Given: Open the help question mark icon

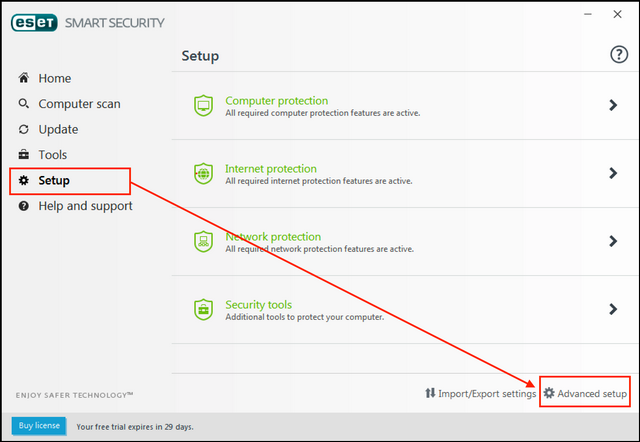Looking at the screenshot, I should point(618,55).
